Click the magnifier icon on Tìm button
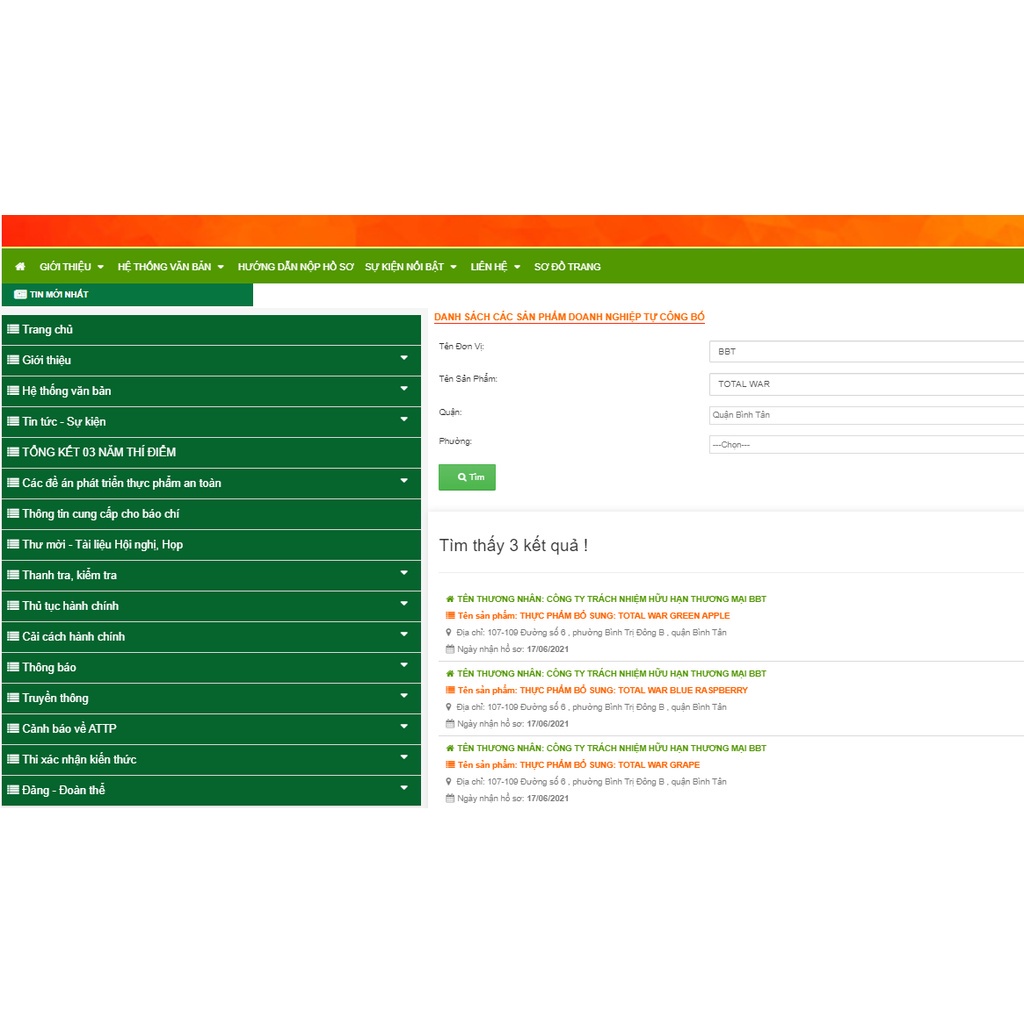 461,478
